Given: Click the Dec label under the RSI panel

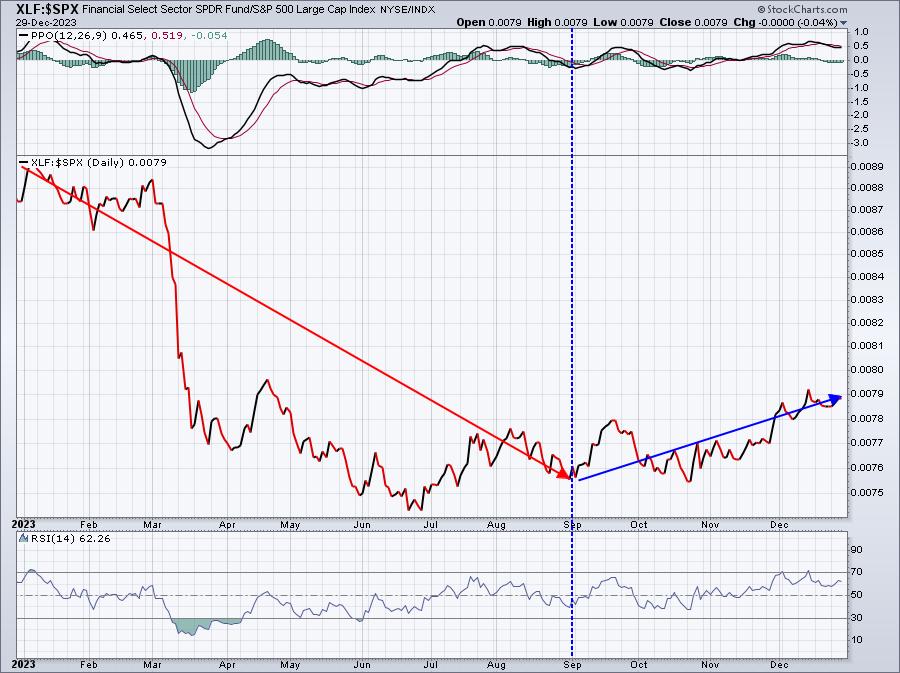Looking at the screenshot, I should click(x=778, y=664).
